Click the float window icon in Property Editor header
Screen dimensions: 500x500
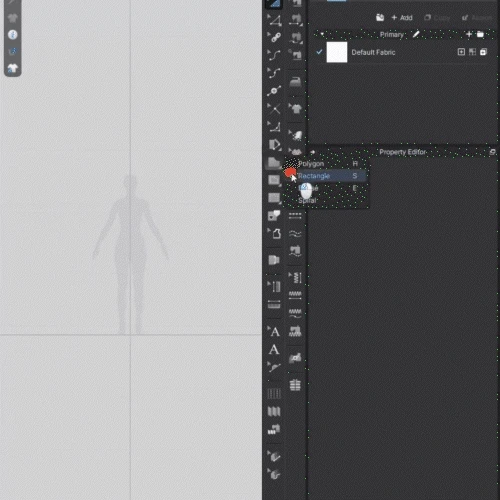[492, 152]
